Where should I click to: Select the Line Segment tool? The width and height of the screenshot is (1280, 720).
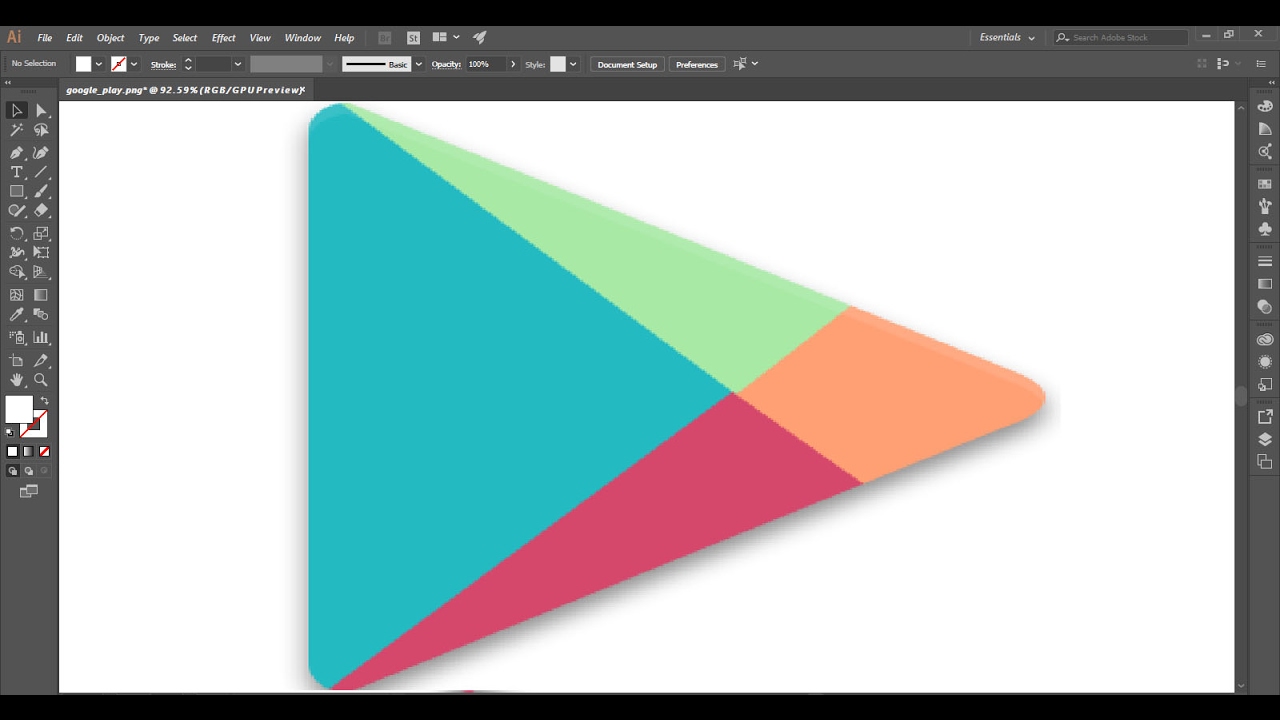(42, 172)
